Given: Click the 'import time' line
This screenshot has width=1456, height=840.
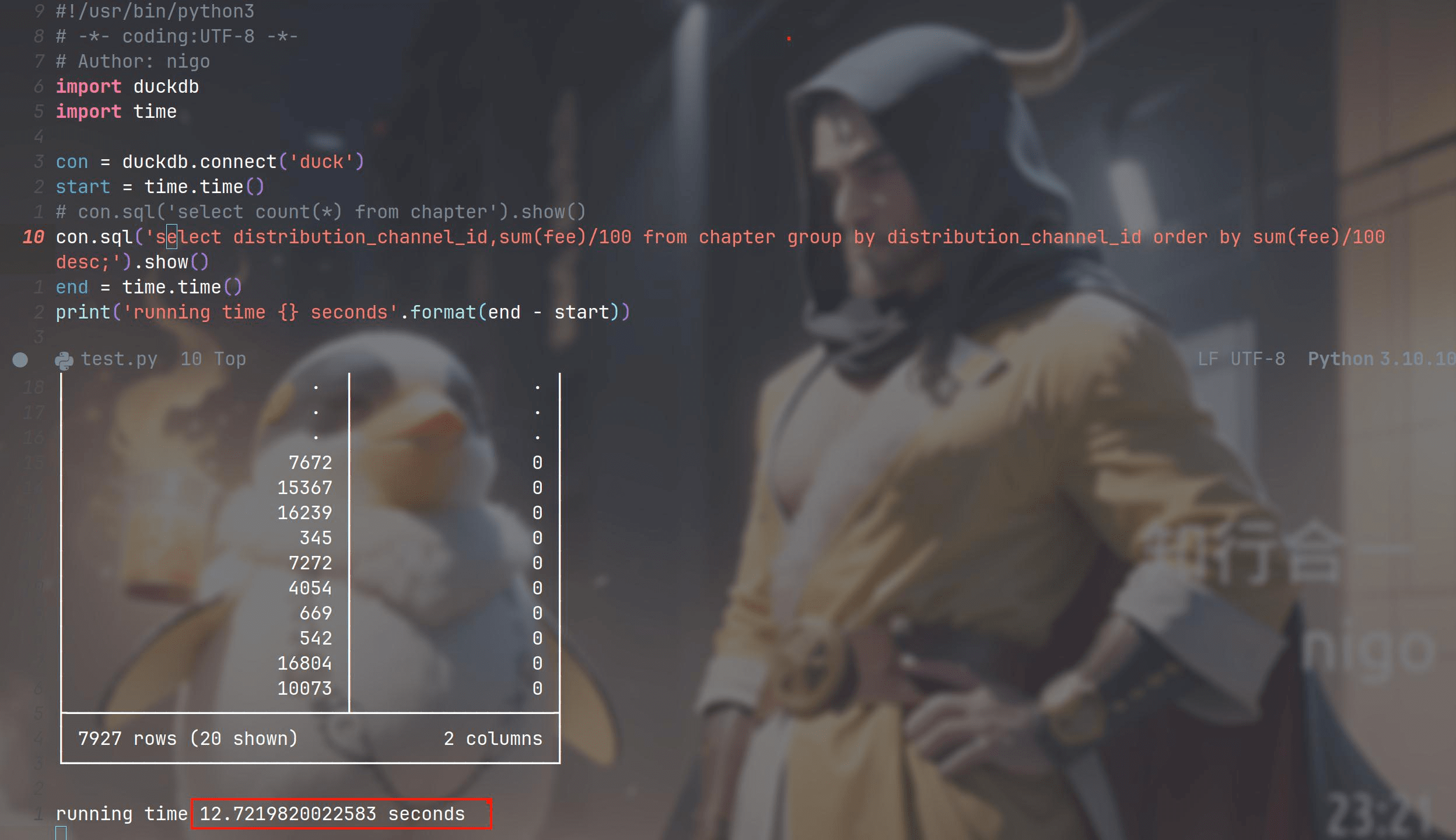Looking at the screenshot, I should pyautogui.click(x=116, y=111).
